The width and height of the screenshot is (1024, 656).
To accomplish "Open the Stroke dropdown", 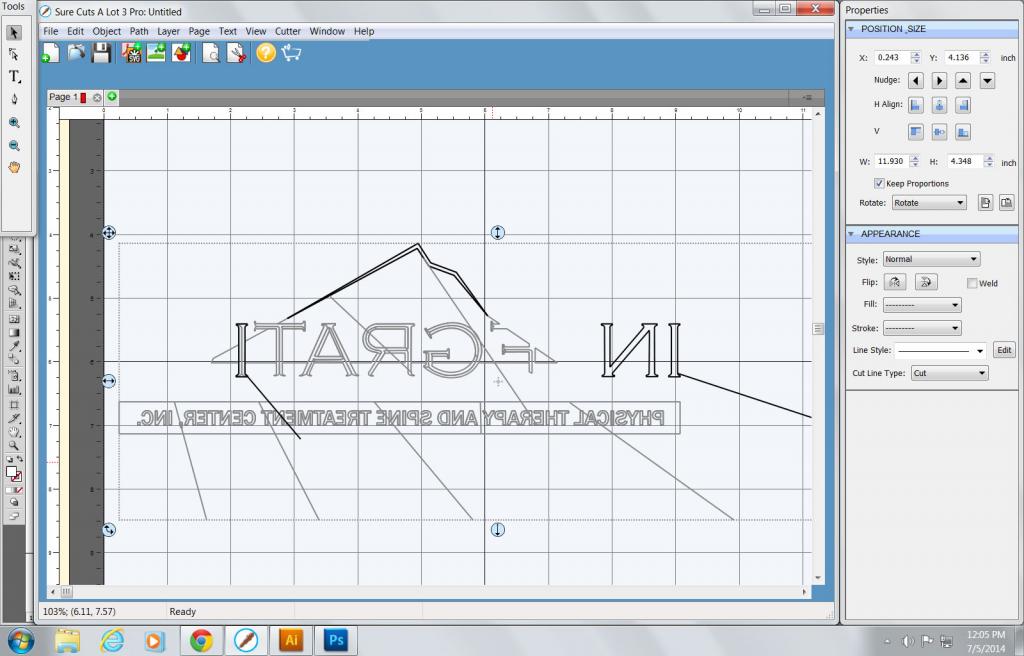I will point(922,328).
